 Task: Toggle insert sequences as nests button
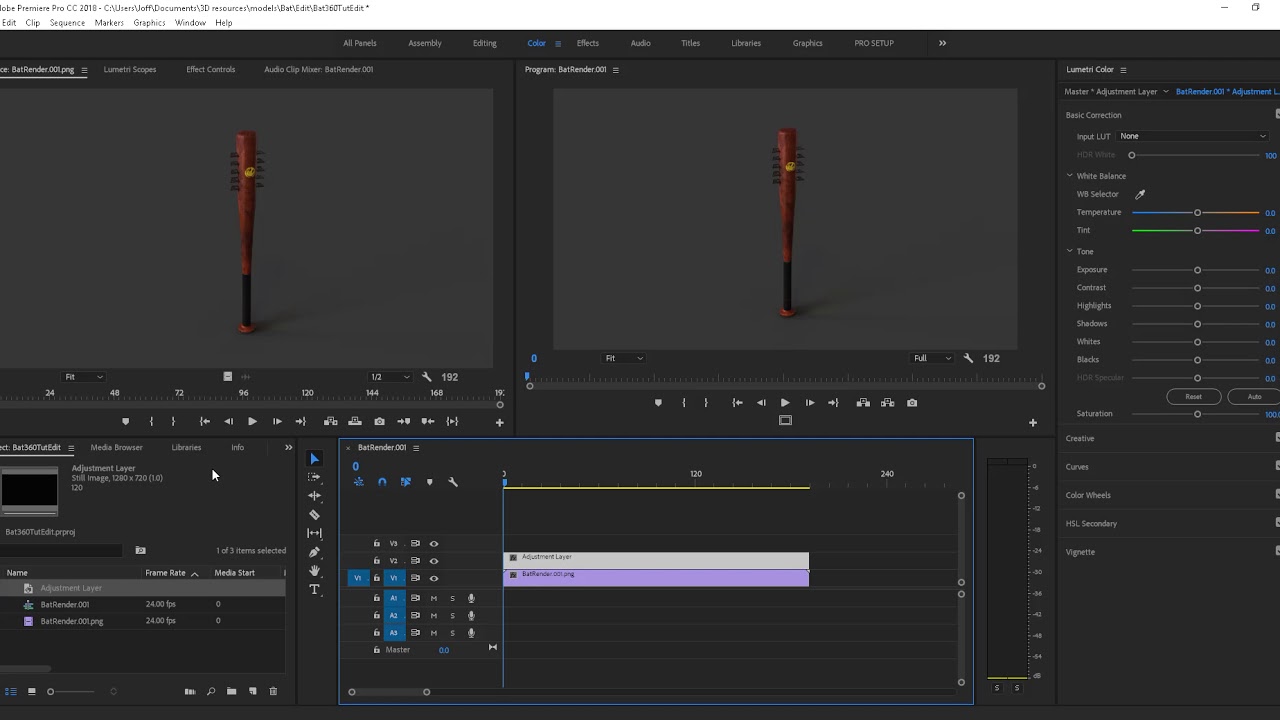[359, 482]
